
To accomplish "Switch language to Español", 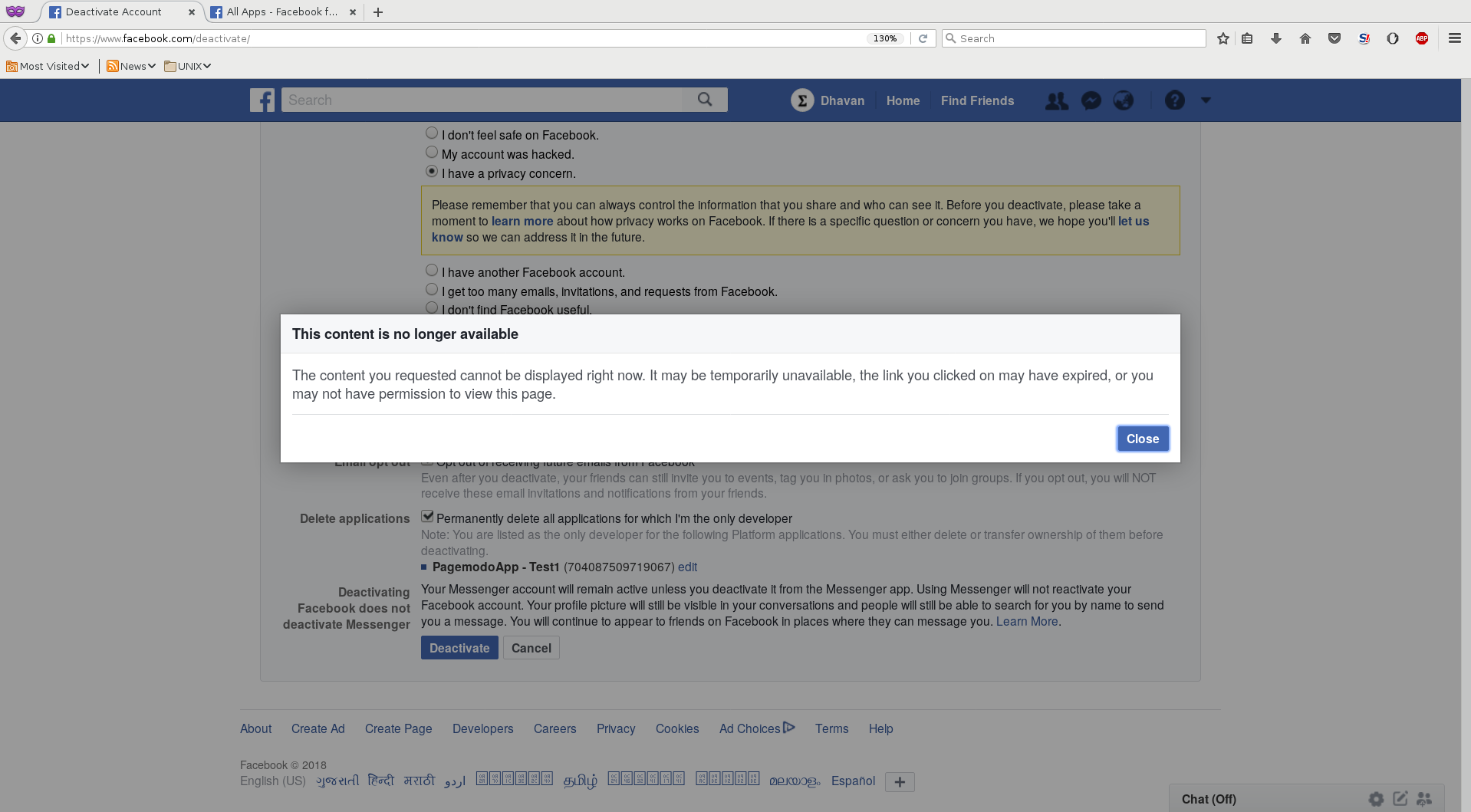I will pyautogui.click(x=853, y=781).
